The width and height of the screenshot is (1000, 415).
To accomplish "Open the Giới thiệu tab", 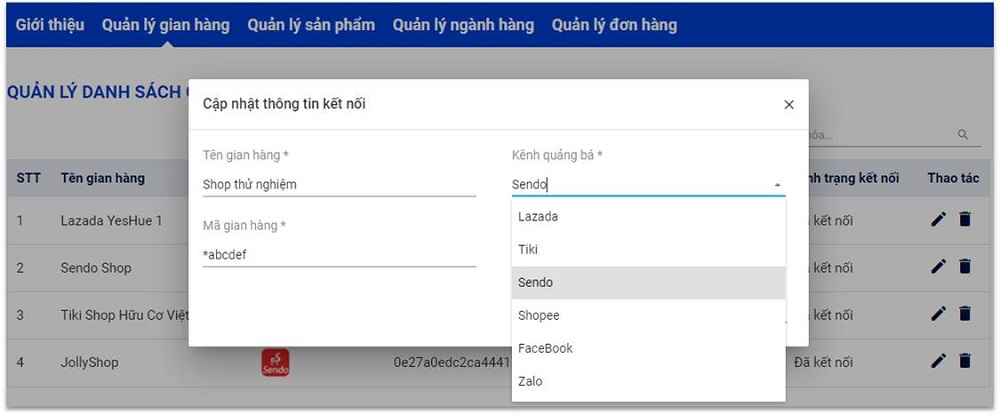I will (50, 25).
